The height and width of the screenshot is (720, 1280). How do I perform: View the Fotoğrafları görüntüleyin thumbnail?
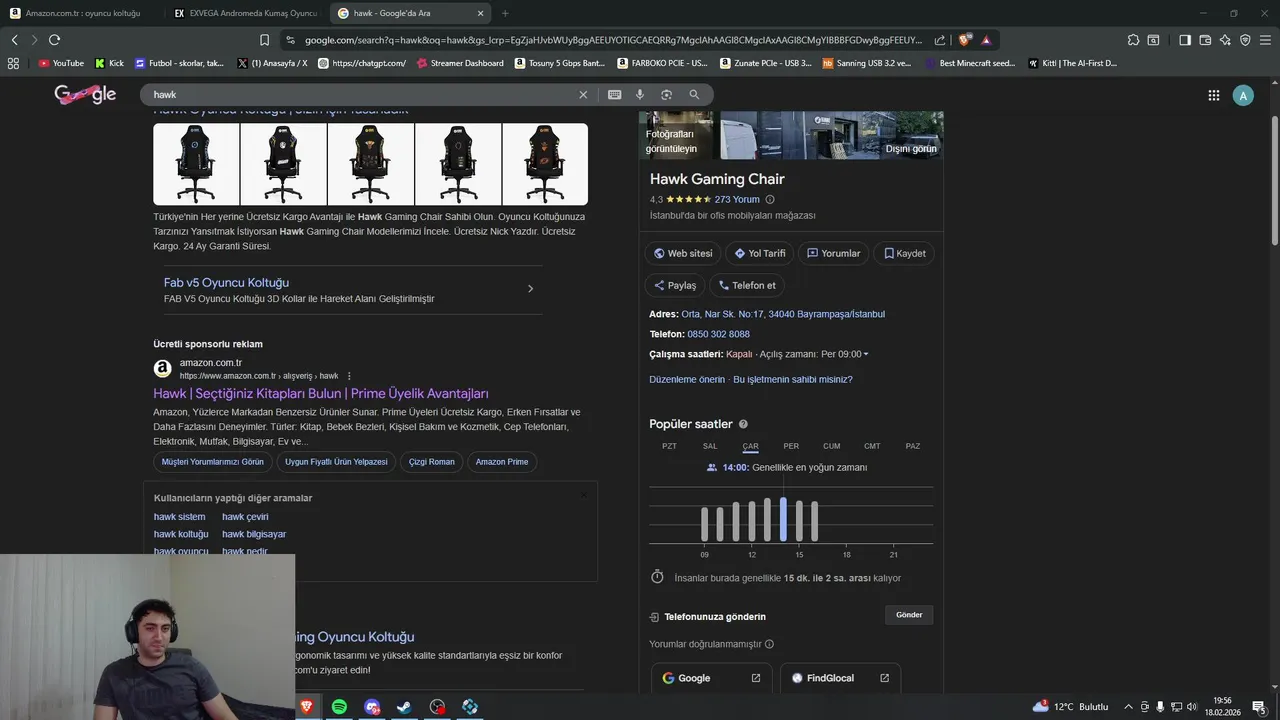(677, 135)
